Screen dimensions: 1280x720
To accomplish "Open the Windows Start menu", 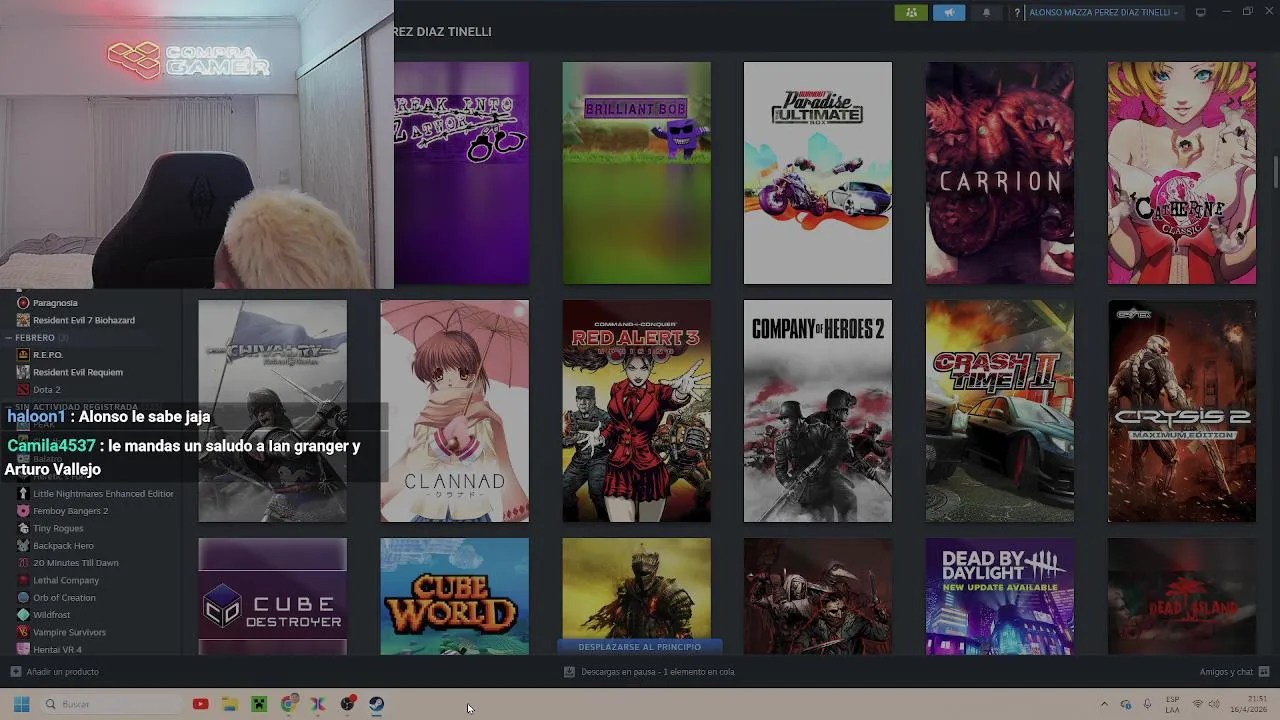I will (x=21, y=704).
